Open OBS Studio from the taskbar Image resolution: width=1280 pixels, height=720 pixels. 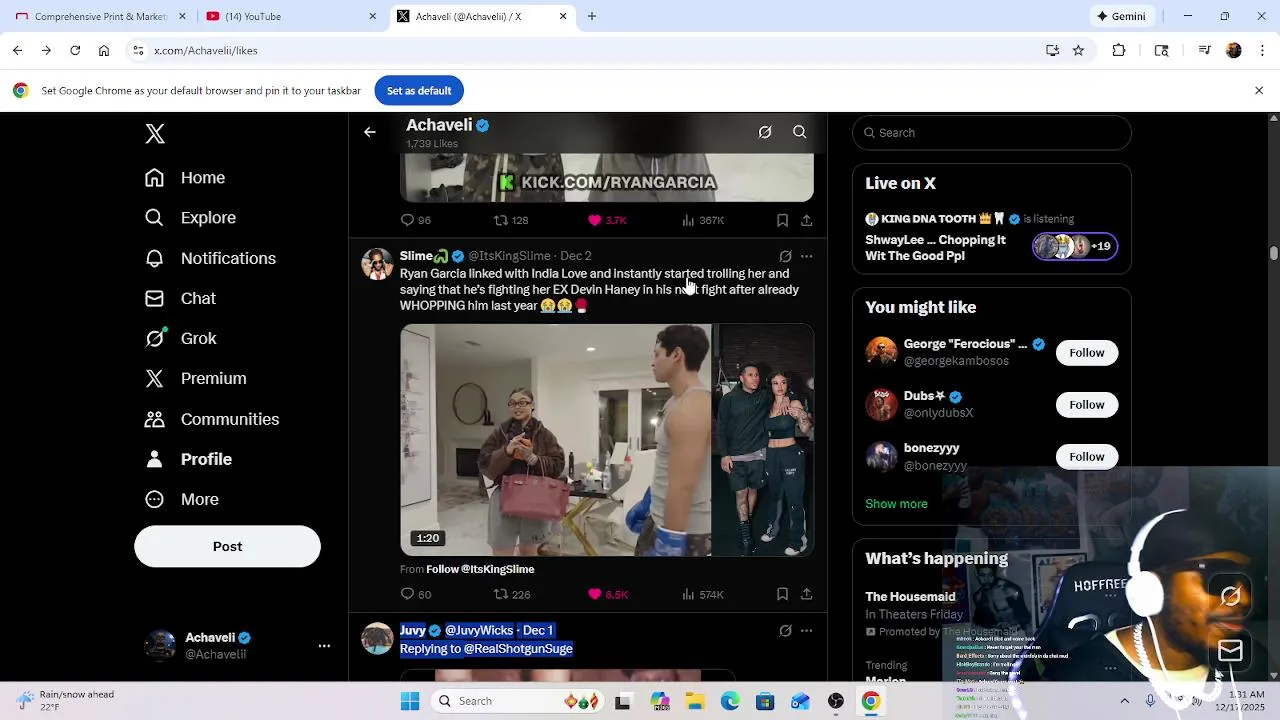coord(836,701)
